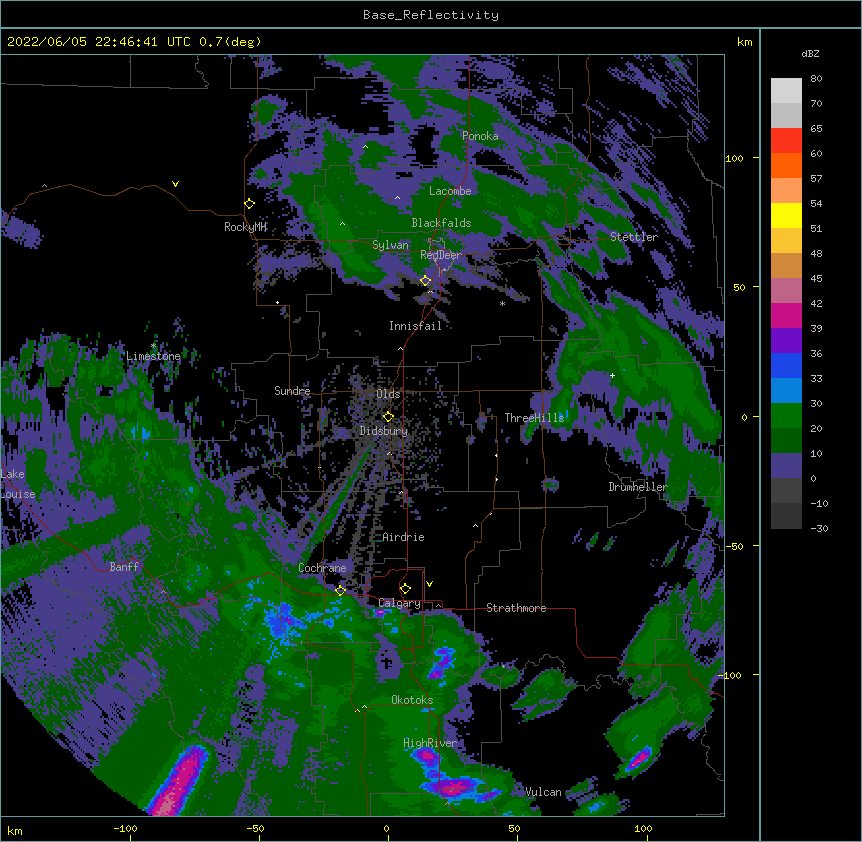The image size is (862, 842).
Task: Click the yellow diamond marker below RedDeer
Action: (x=426, y=281)
